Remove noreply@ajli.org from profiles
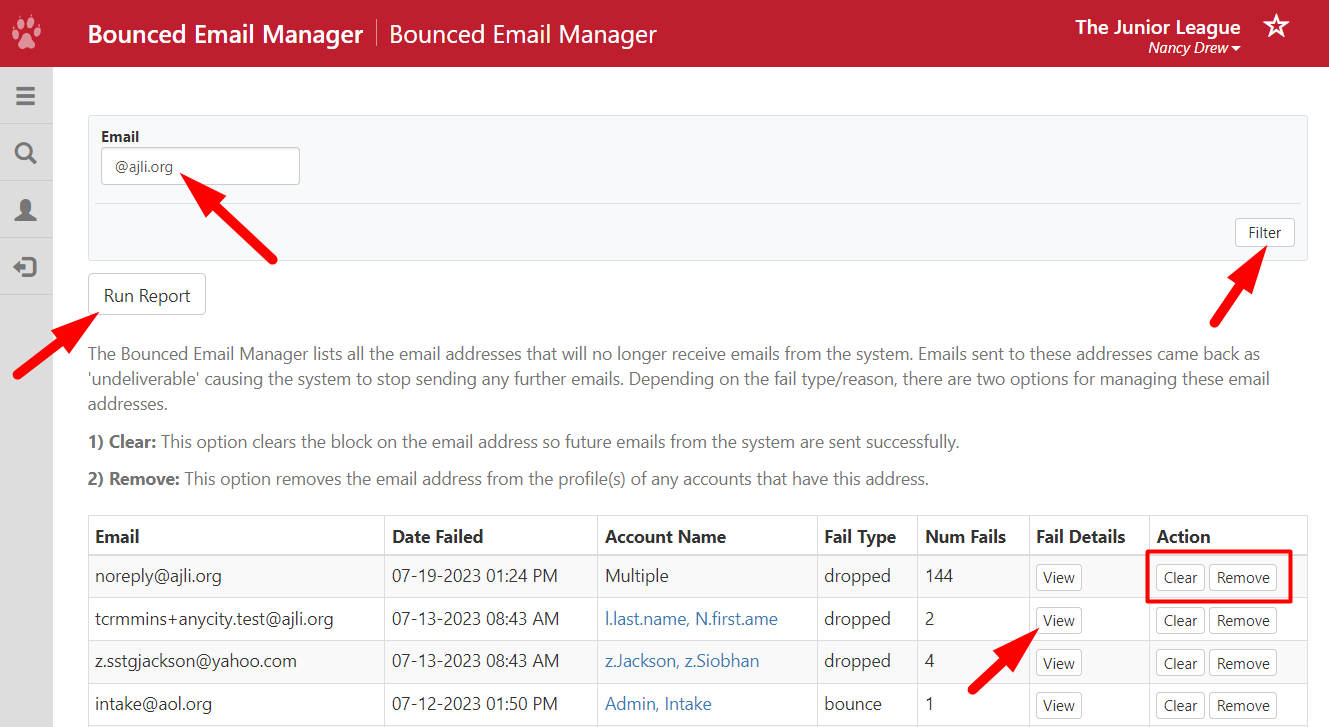The width and height of the screenshot is (1329, 727). 1243,578
